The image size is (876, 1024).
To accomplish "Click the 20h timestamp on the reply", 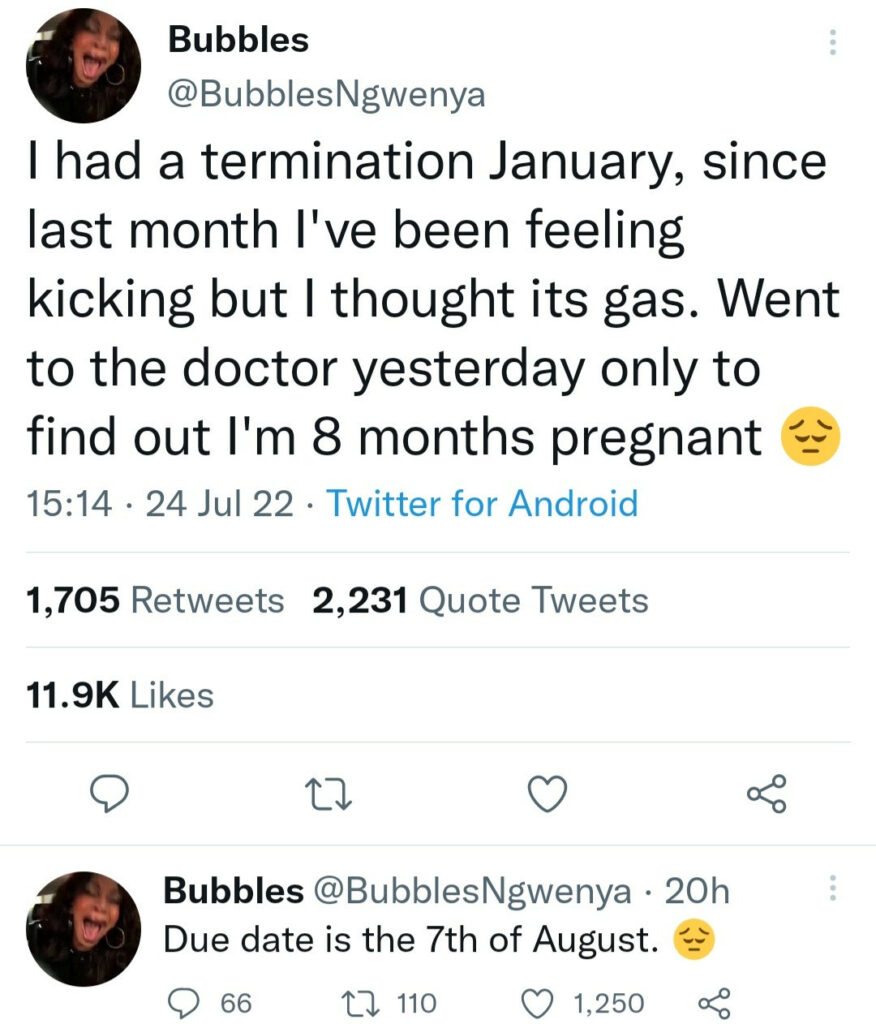I will pyautogui.click(x=697, y=890).
